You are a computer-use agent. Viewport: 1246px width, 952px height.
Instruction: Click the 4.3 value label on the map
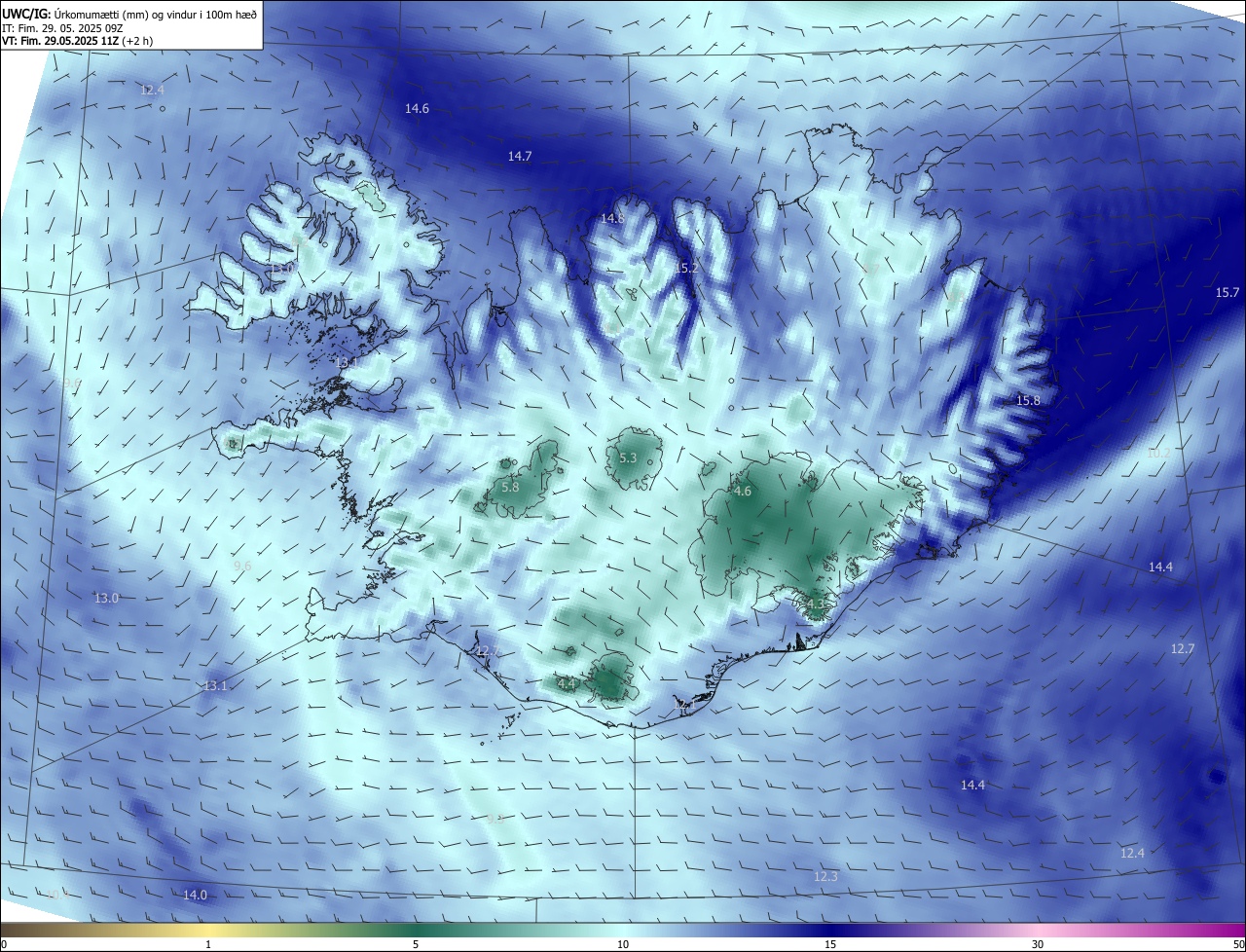pos(816,604)
